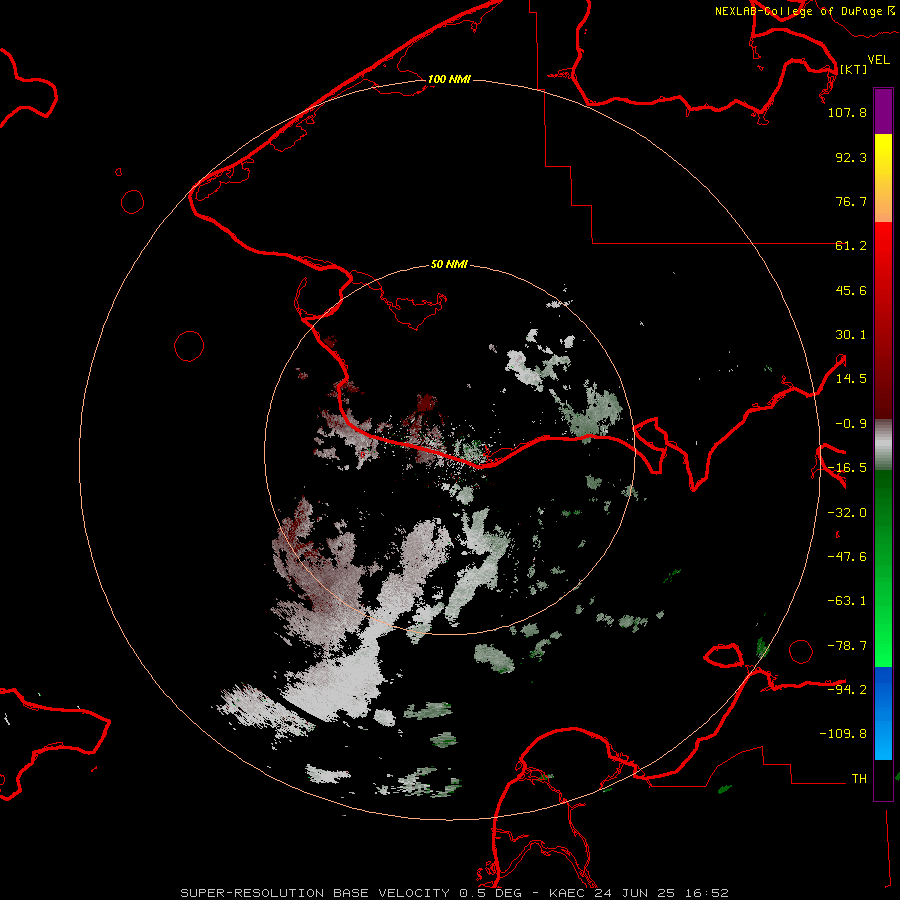Click the blue segment of color bar
The image size is (900, 900).
(x=883, y=713)
